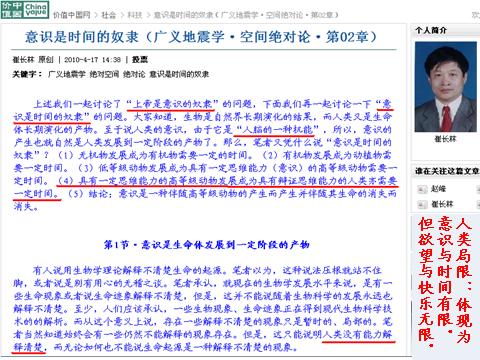The height and width of the screenshot is (360, 480).
Task: Select keyword 绝对空间
Action: 104,74
